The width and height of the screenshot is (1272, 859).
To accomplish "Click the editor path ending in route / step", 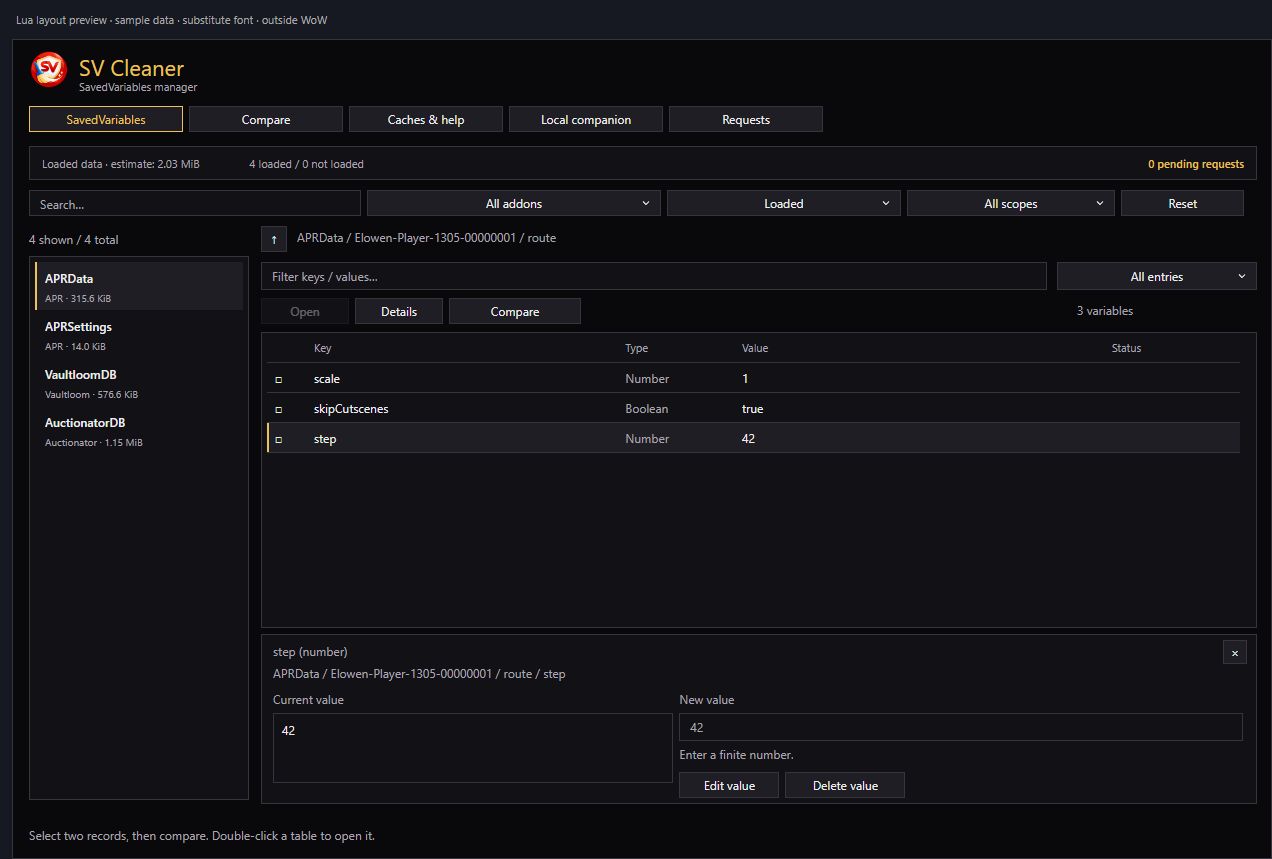I will pos(419,674).
